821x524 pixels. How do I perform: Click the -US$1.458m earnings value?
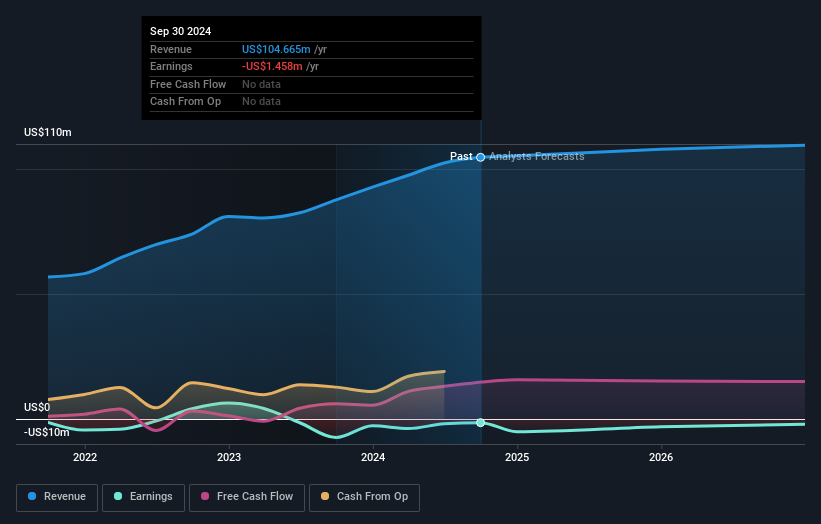(272, 66)
